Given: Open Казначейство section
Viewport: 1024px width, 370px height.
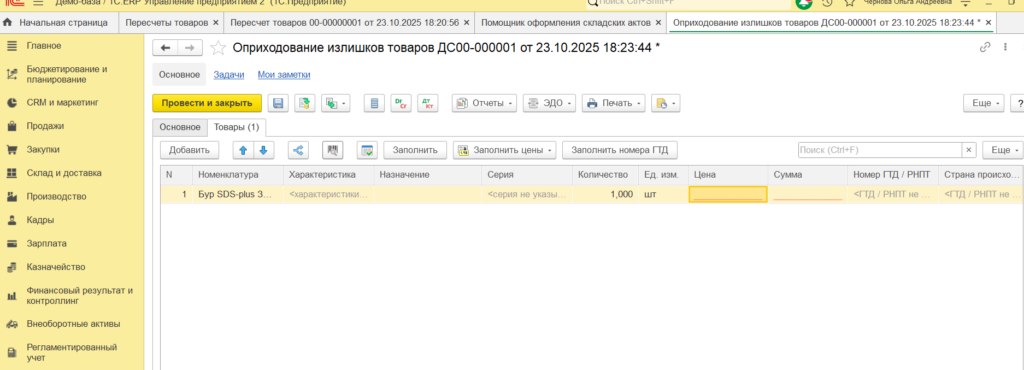Looking at the screenshot, I should [72, 267].
